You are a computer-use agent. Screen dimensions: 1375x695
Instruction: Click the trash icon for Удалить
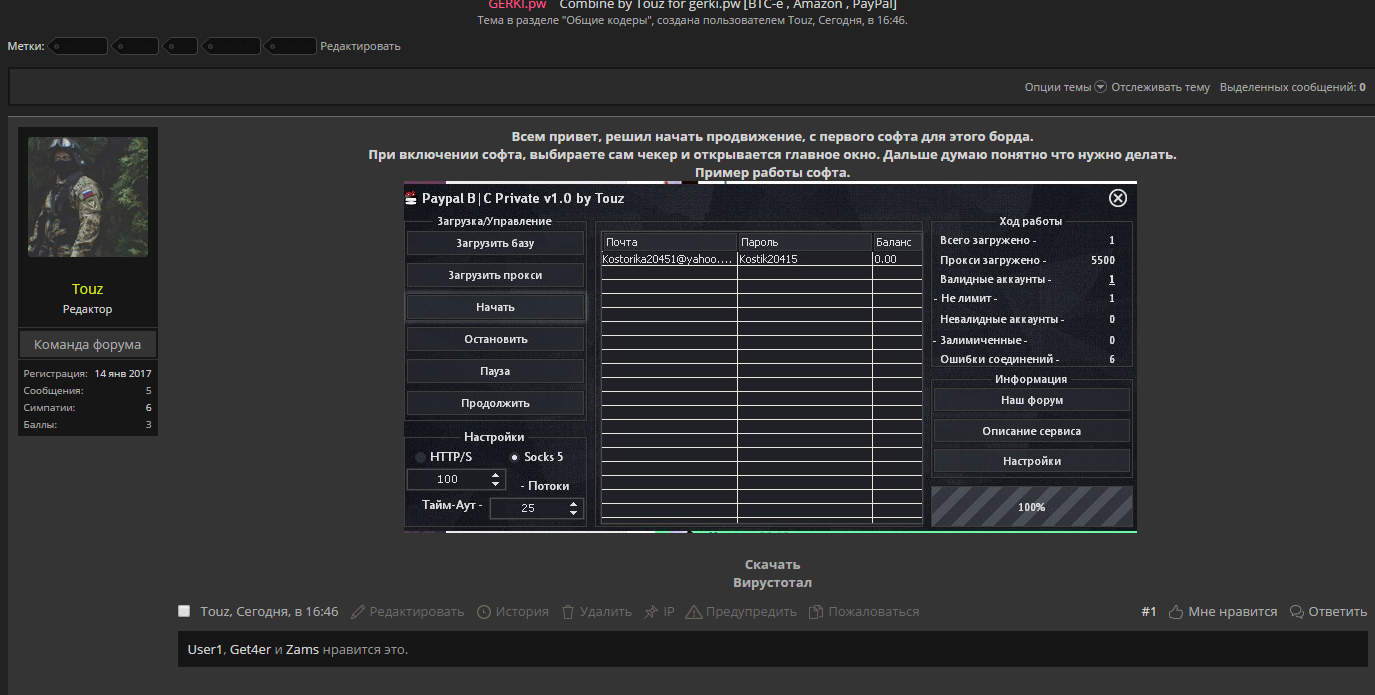568,612
